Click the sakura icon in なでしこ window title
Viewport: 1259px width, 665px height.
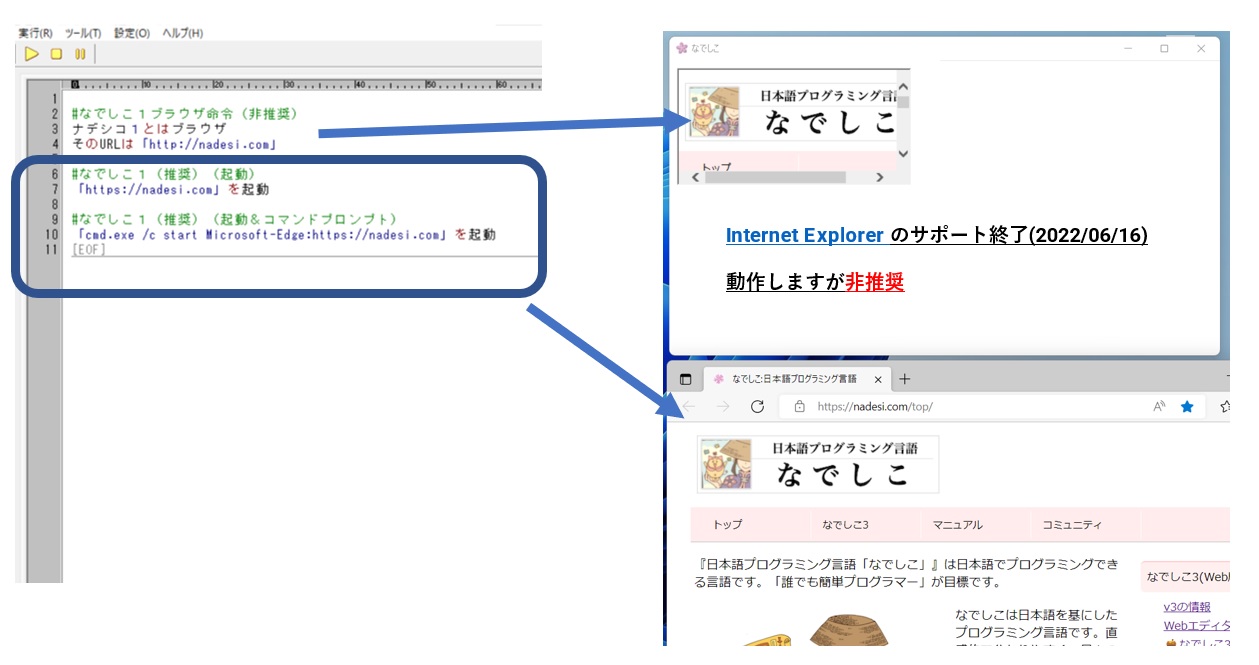pos(682,47)
